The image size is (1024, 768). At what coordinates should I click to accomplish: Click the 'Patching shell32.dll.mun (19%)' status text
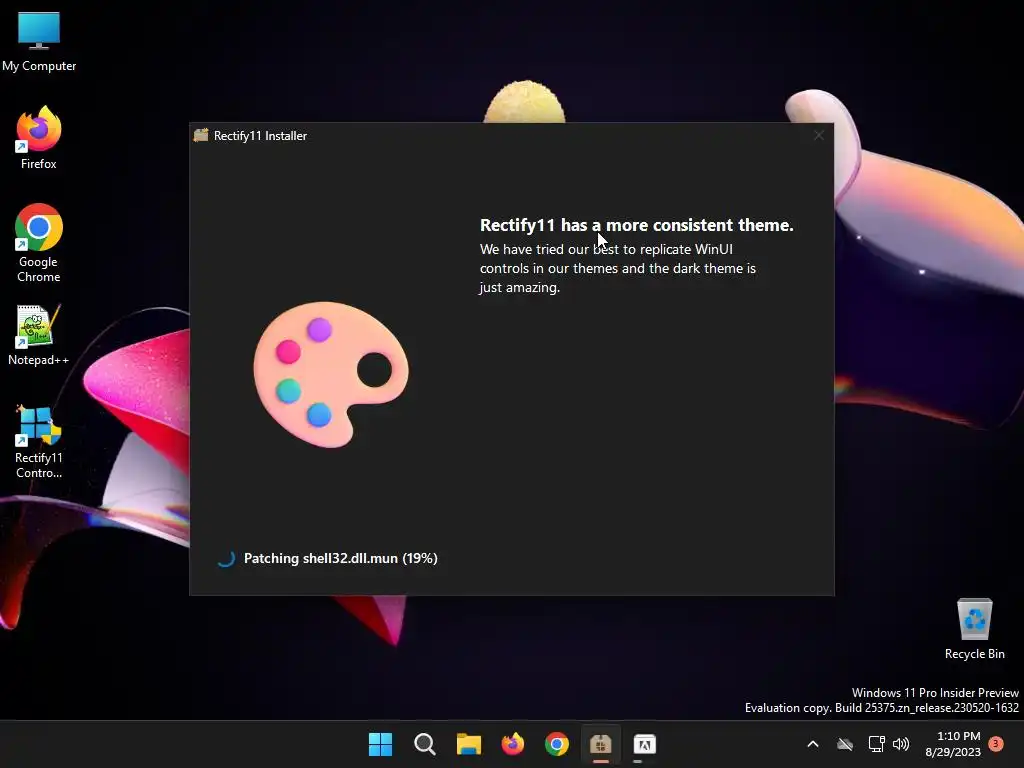coord(340,558)
